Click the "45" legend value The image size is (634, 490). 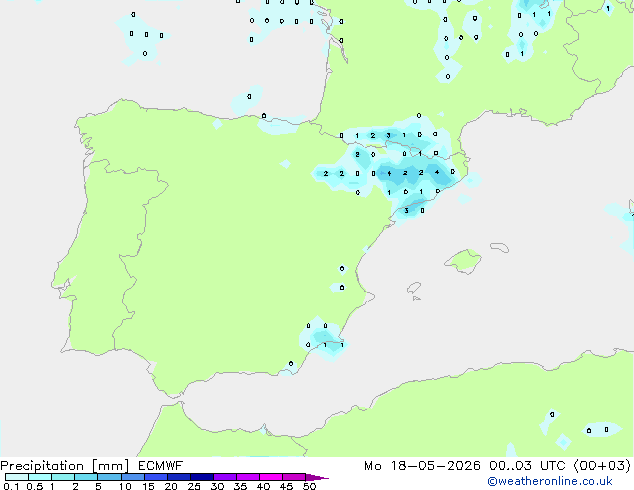coord(286,486)
